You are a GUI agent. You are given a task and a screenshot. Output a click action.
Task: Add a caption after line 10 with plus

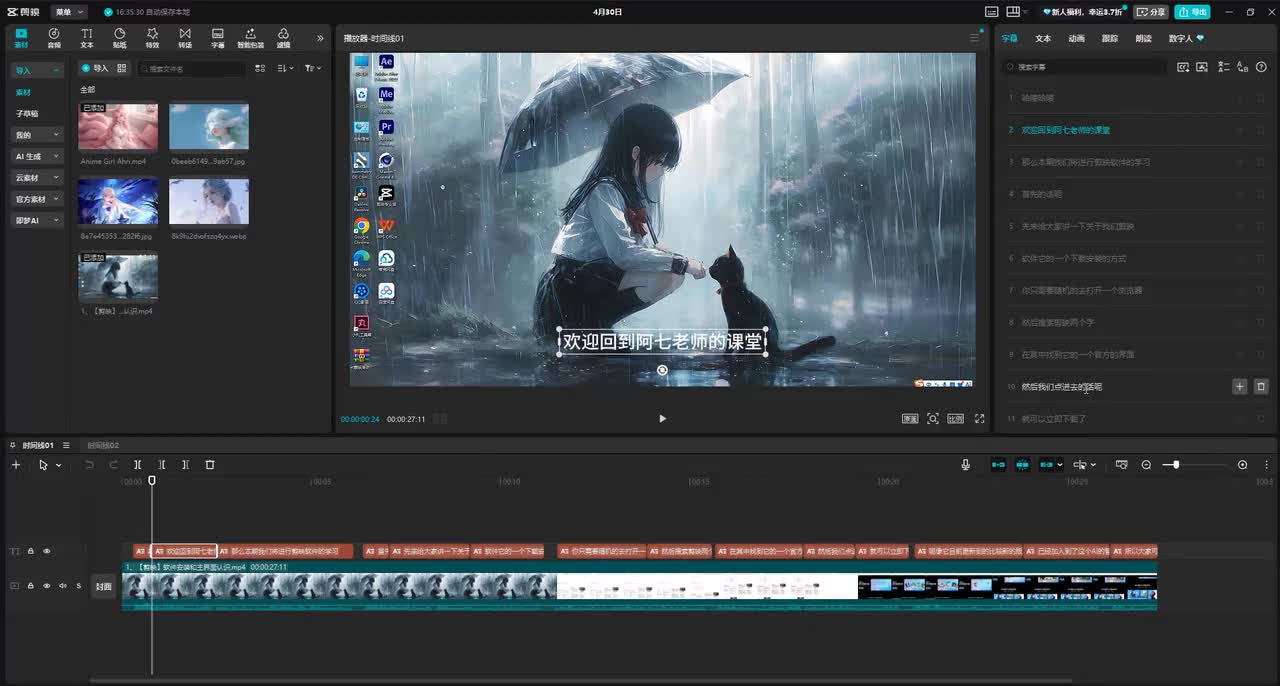(x=1240, y=386)
